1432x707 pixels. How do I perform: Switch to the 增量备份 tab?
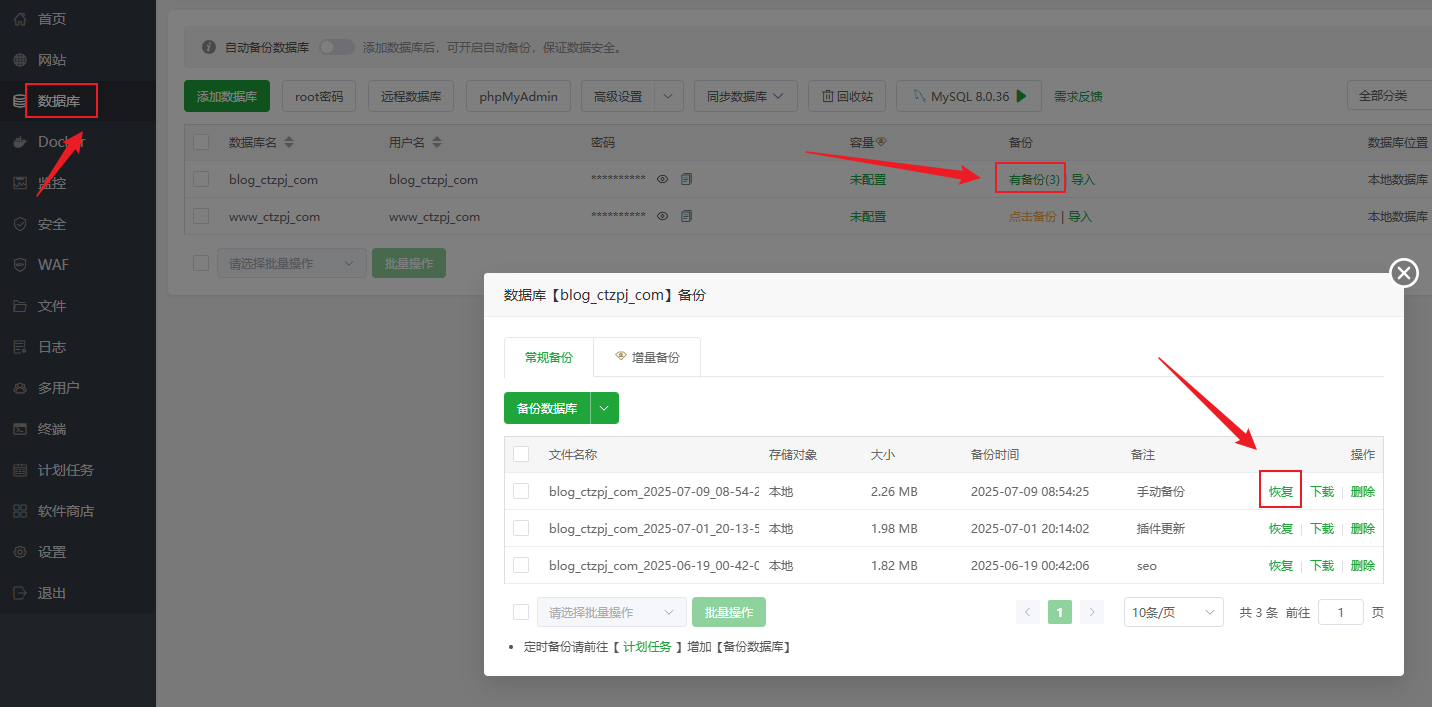[647, 357]
